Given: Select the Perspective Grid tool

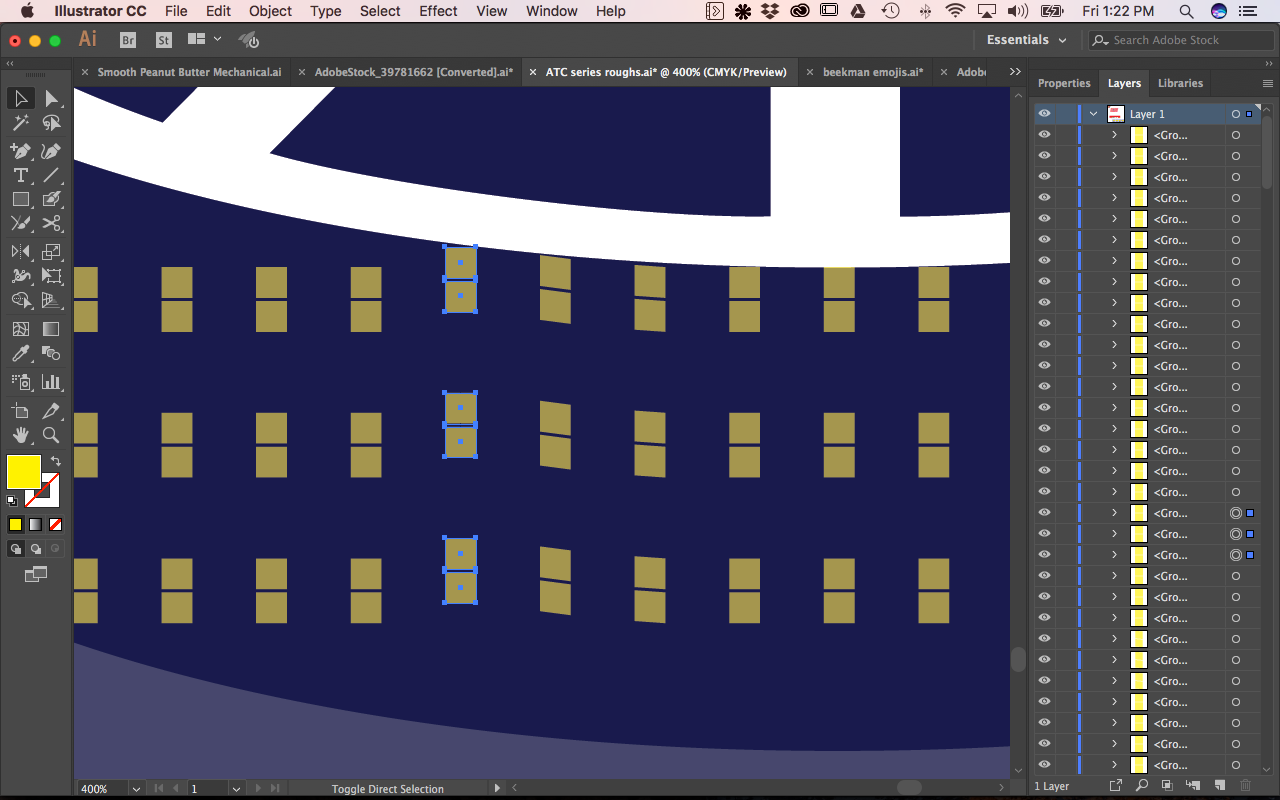Looking at the screenshot, I should pyautogui.click(x=51, y=301).
